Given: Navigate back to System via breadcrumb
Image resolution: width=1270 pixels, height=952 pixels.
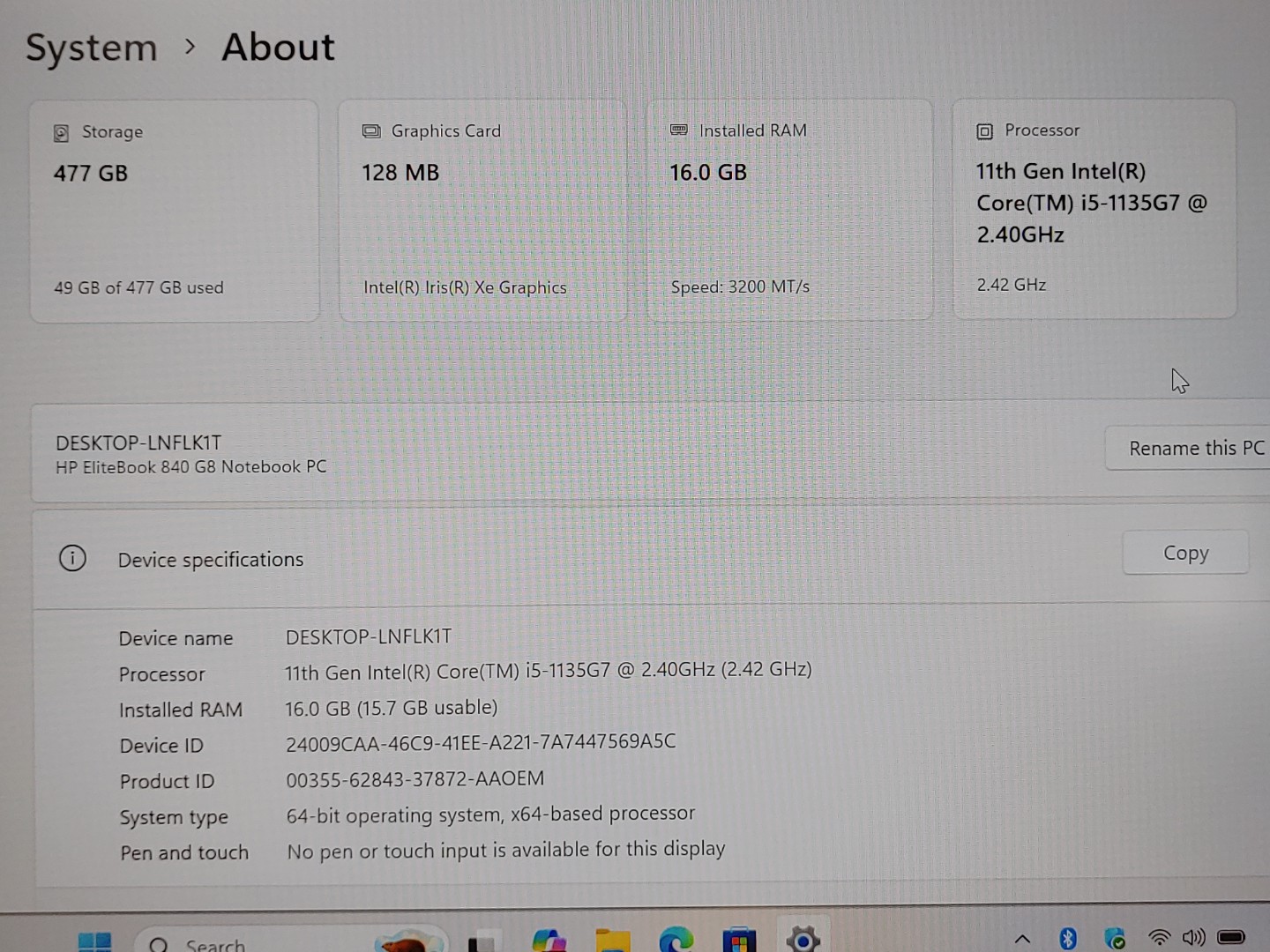Looking at the screenshot, I should 91,48.
